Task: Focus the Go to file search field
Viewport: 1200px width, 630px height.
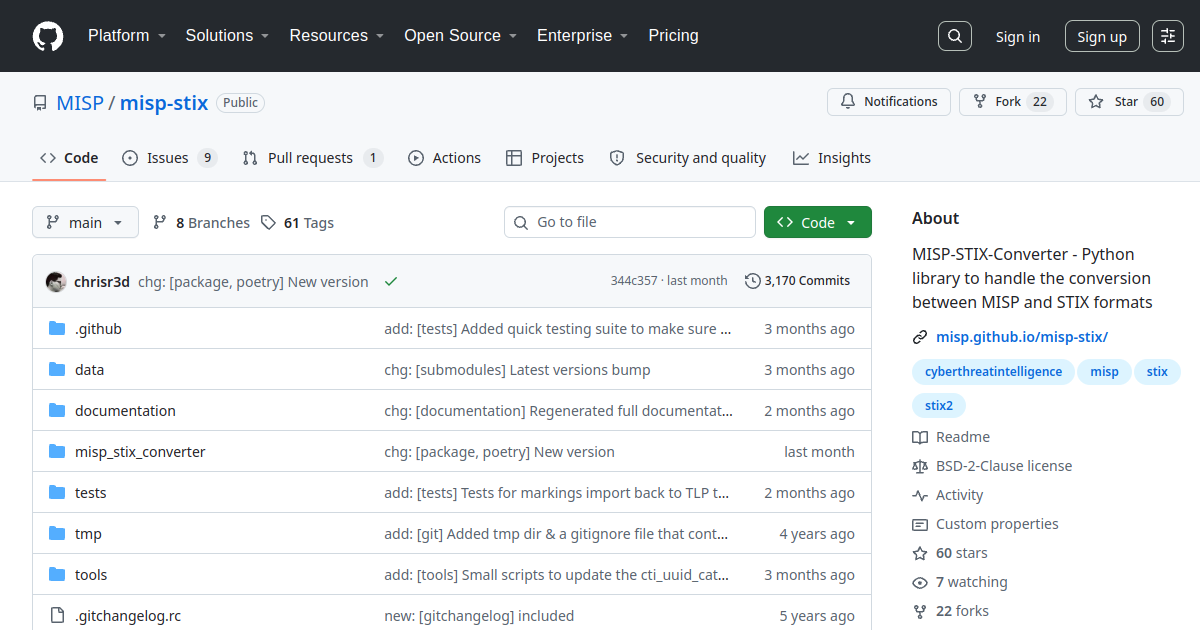Action: [x=630, y=222]
